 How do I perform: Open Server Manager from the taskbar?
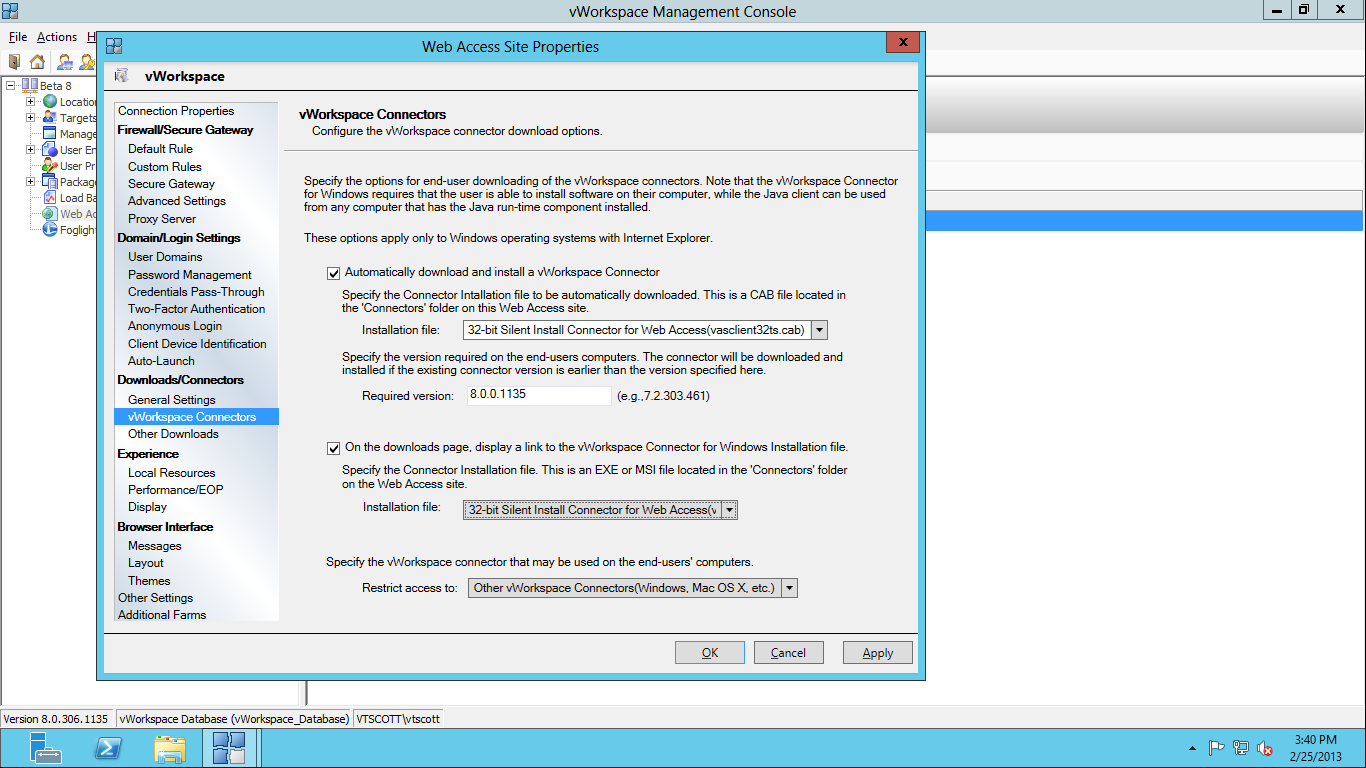coord(46,748)
